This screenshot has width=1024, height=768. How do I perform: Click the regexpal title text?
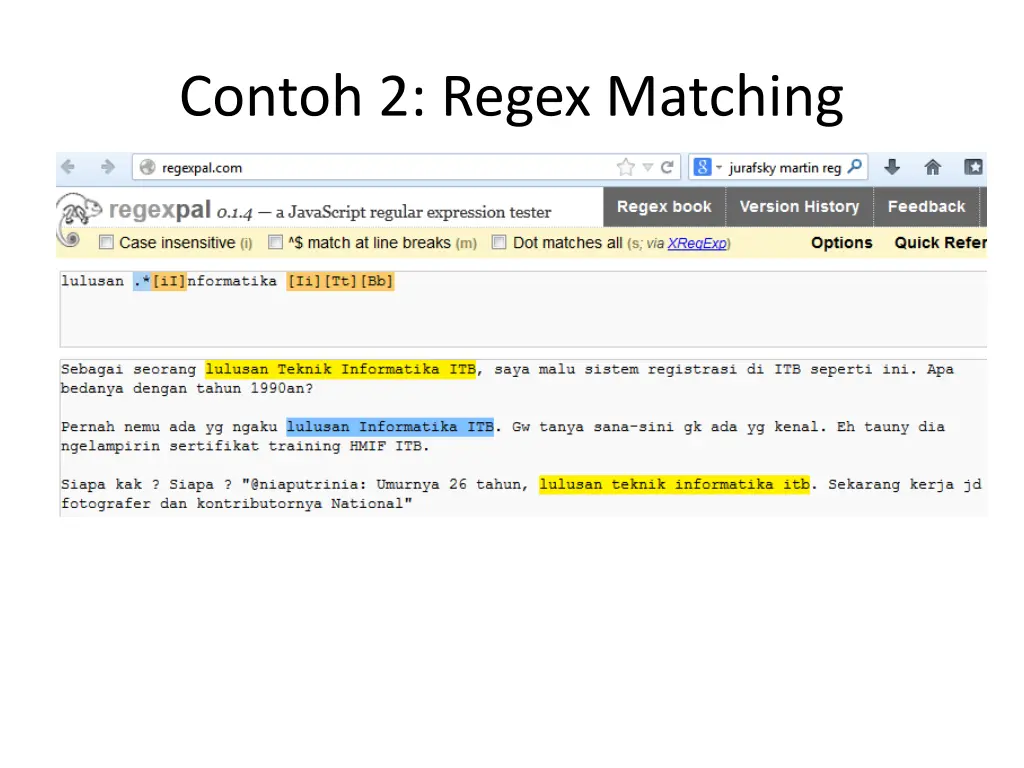point(159,210)
